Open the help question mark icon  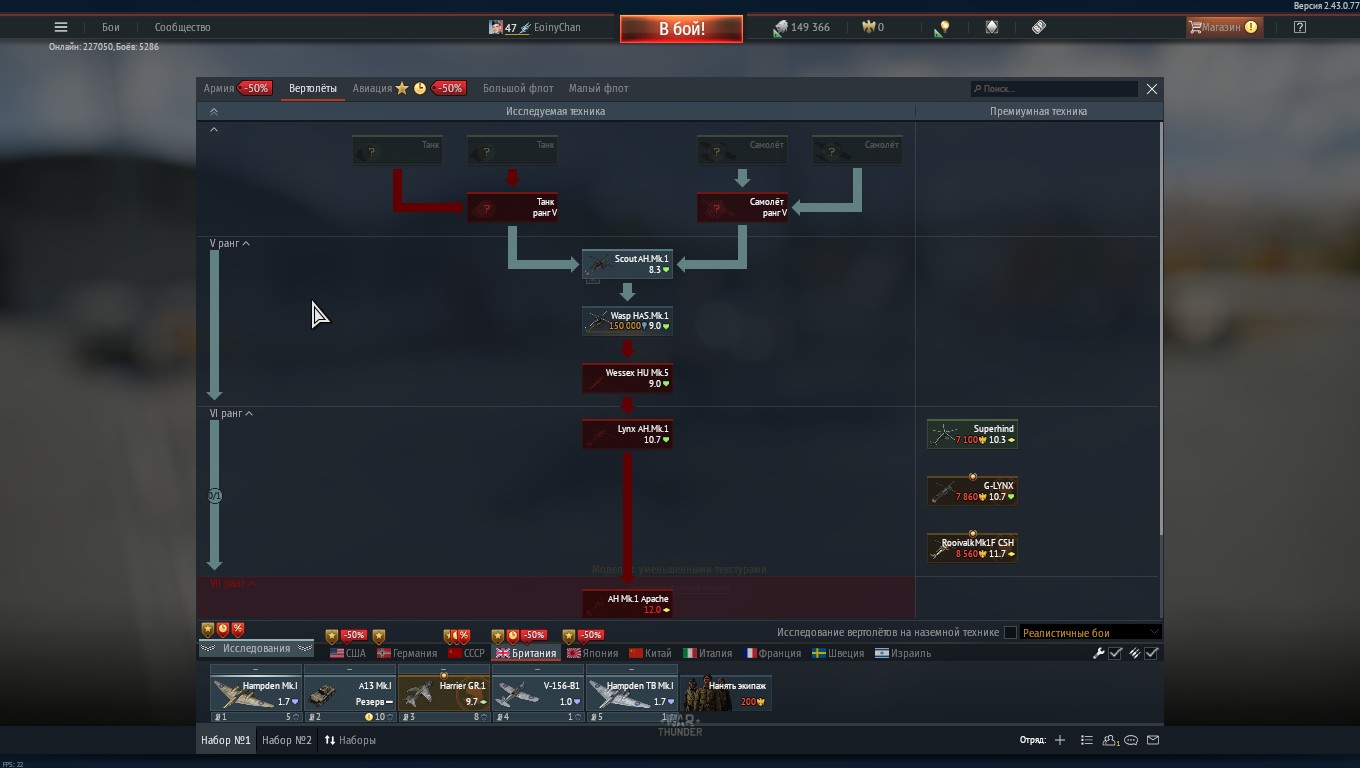tap(1299, 27)
